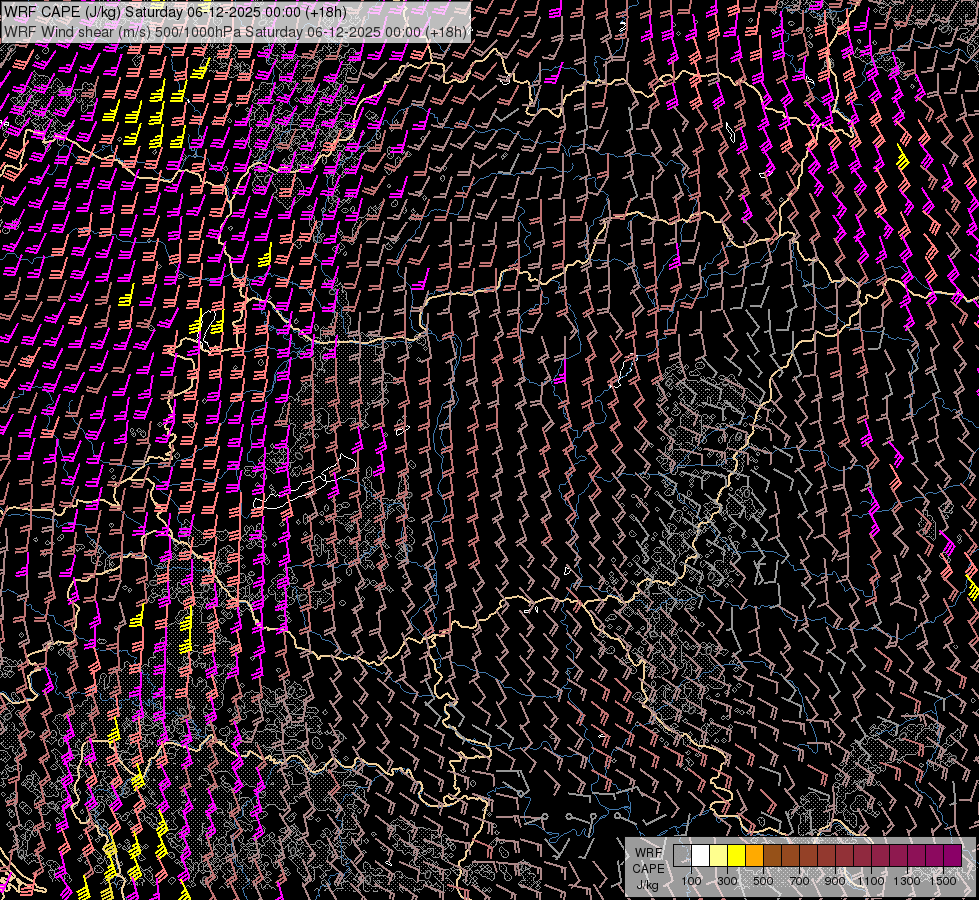This screenshot has width=979, height=900.
Task: Select the first brown swatch after orange
Action: coord(772,856)
